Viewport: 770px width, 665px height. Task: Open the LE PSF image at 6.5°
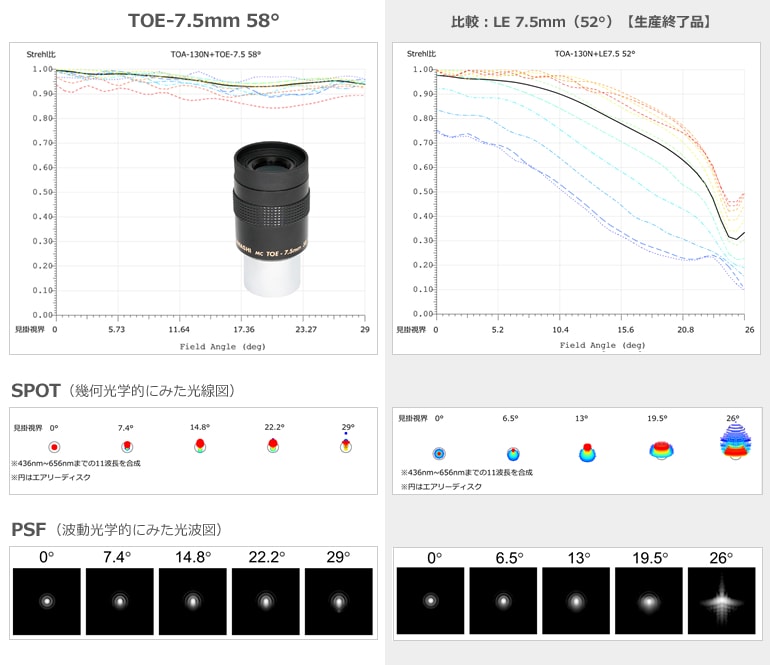(503, 601)
